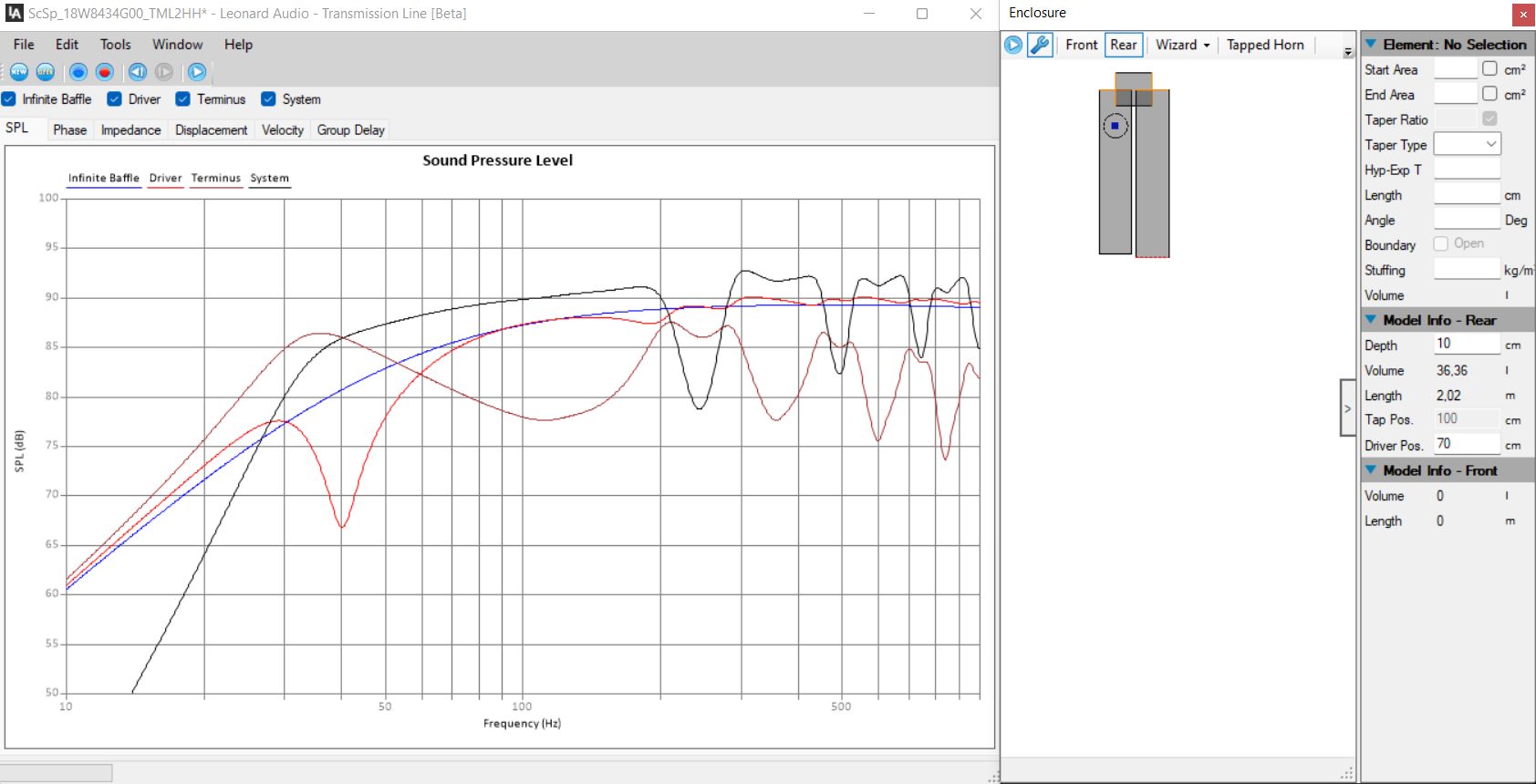This screenshot has width=1536, height=784.
Task: Uncheck the Infinite Baffle checkbox
Action: point(9,99)
